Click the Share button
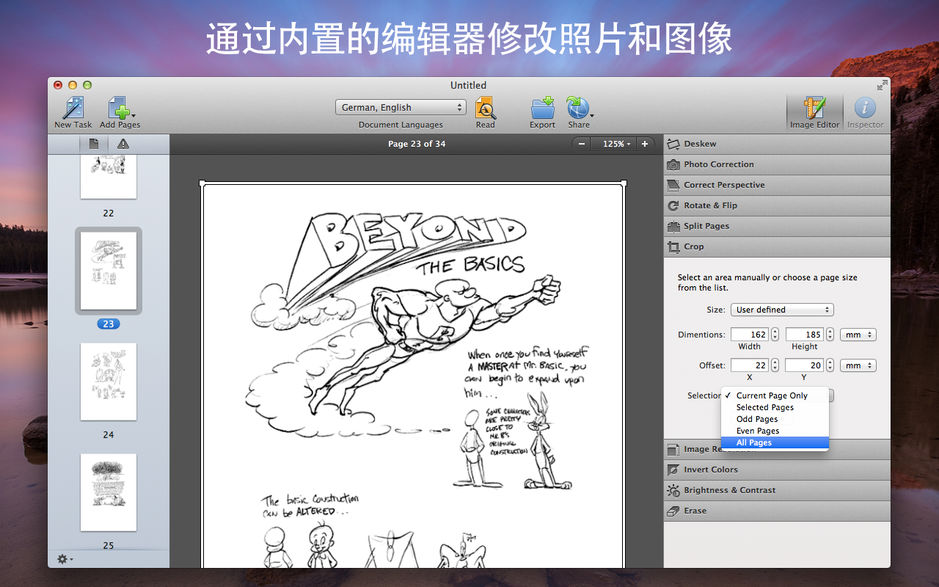The height and width of the screenshot is (587, 939). pos(578,110)
